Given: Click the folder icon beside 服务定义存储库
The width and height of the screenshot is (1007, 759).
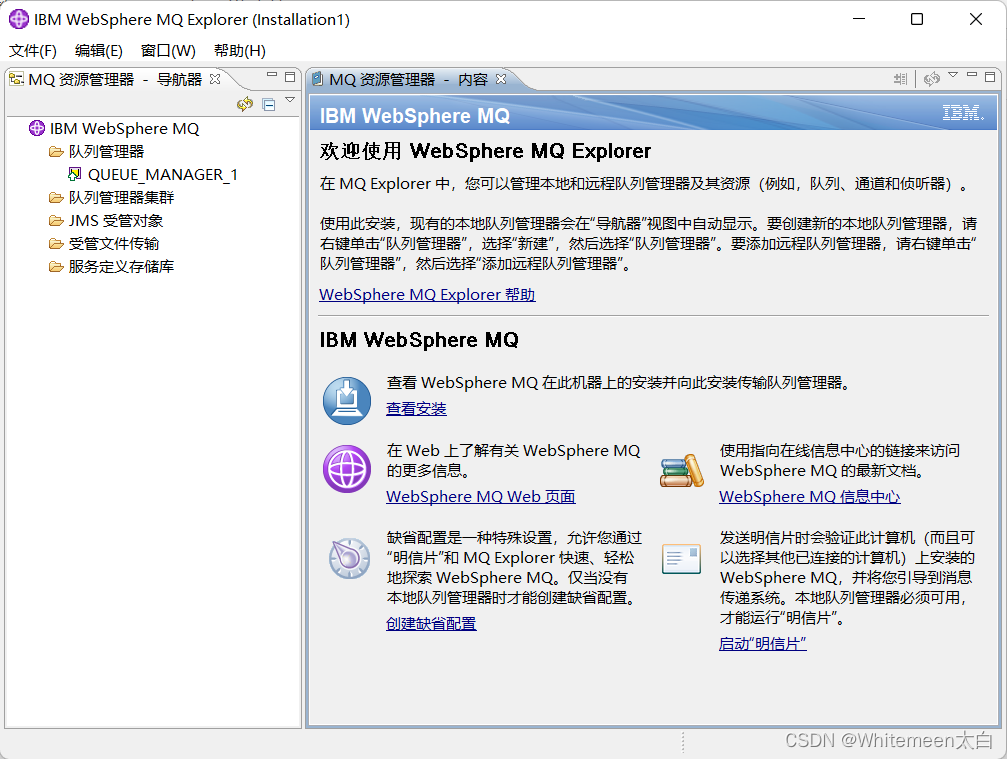Looking at the screenshot, I should click(x=56, y=266).
